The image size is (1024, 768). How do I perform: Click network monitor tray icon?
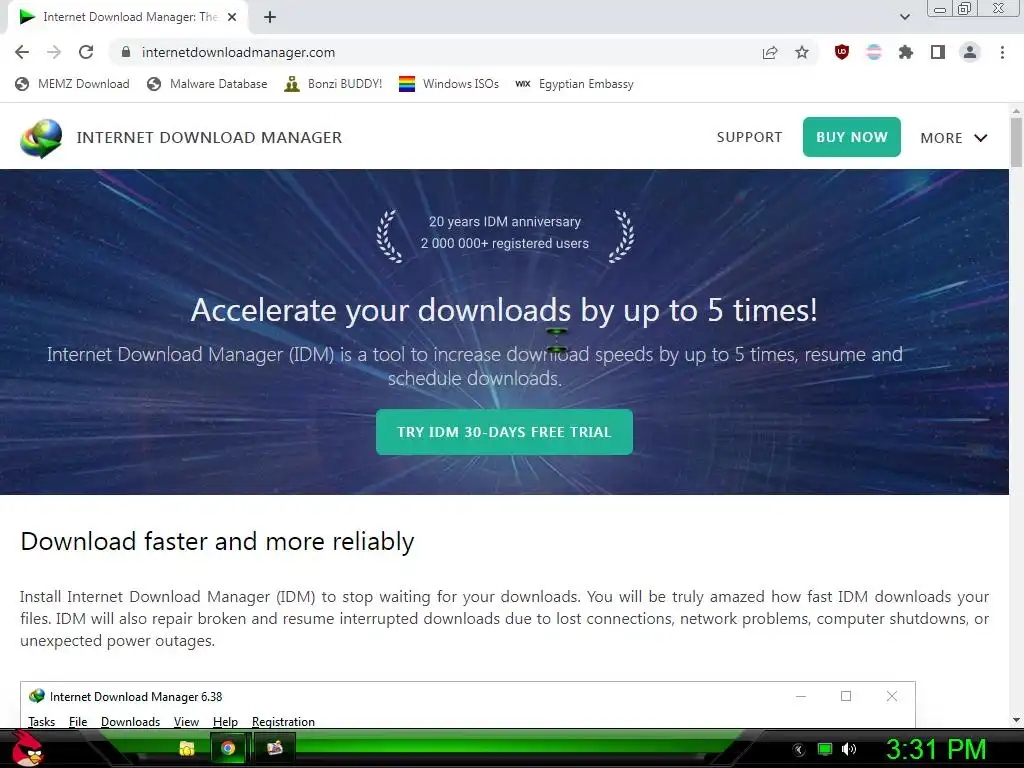(x=825, y=749)
